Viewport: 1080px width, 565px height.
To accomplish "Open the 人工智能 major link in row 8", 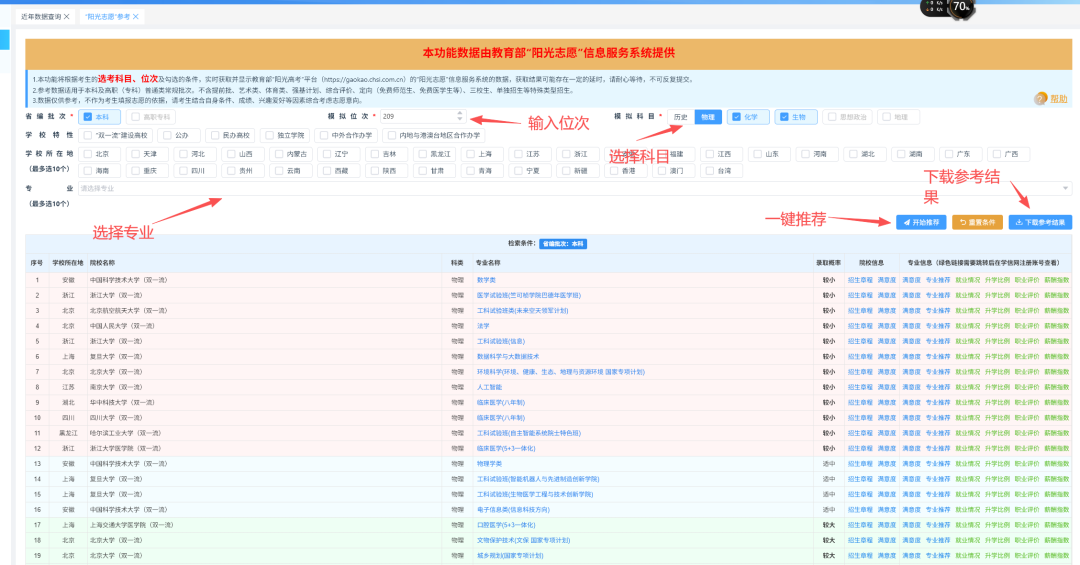I will [489, 387].
